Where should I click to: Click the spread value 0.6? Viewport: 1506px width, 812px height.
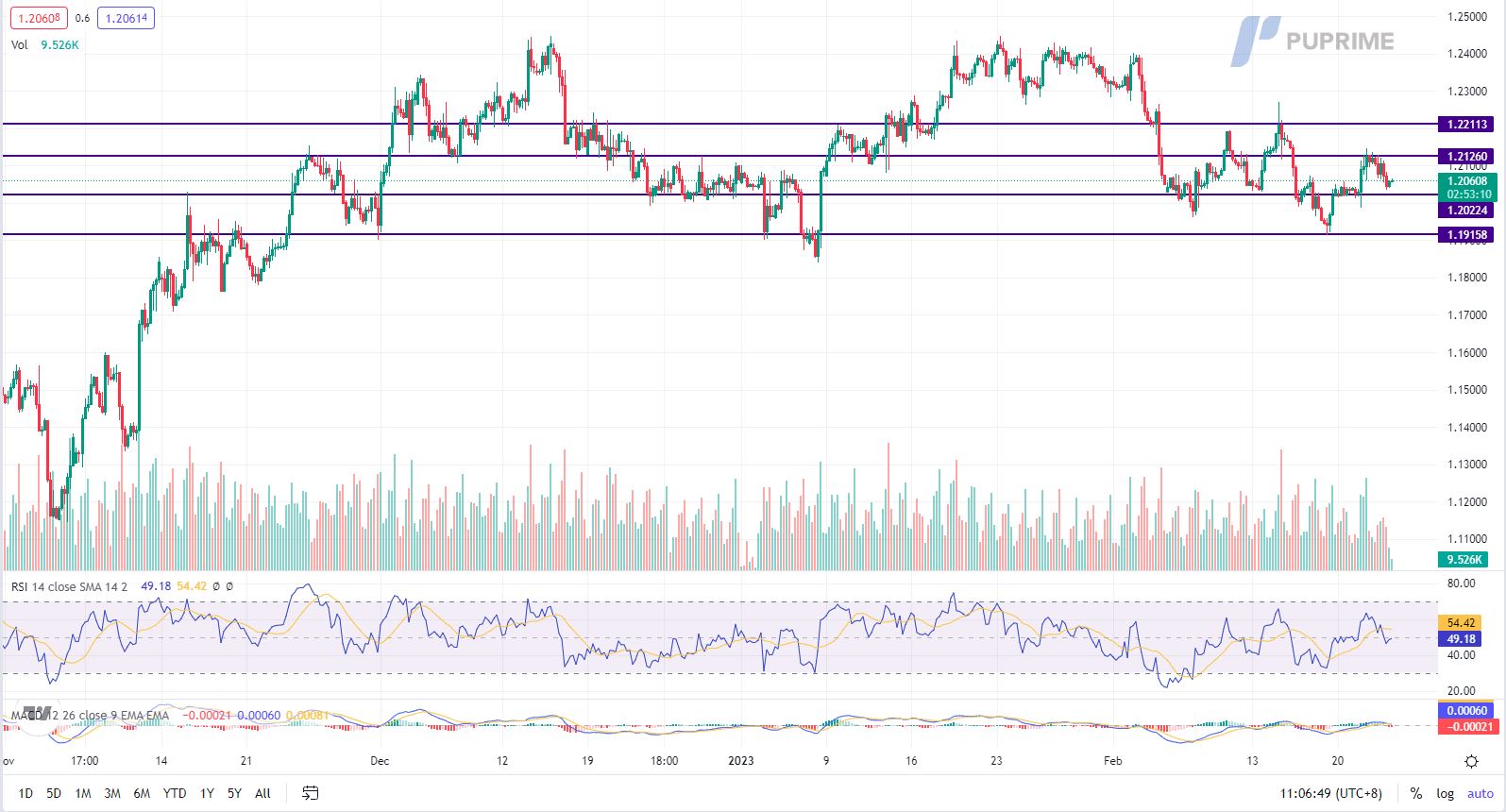coord(82,18)
